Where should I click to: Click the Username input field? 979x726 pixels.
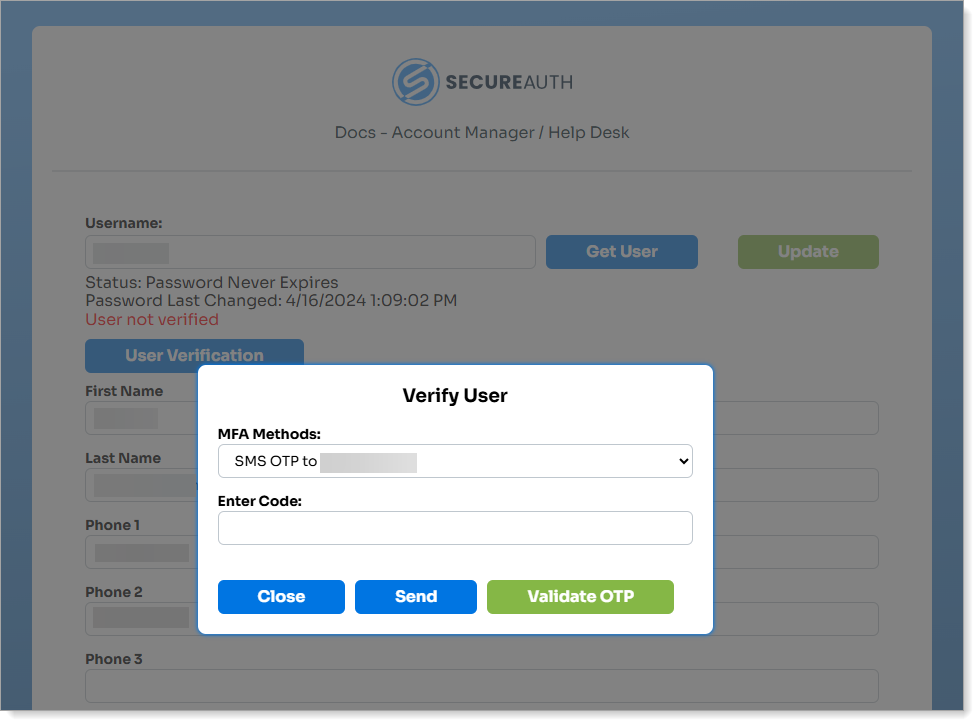pos(310,252)
